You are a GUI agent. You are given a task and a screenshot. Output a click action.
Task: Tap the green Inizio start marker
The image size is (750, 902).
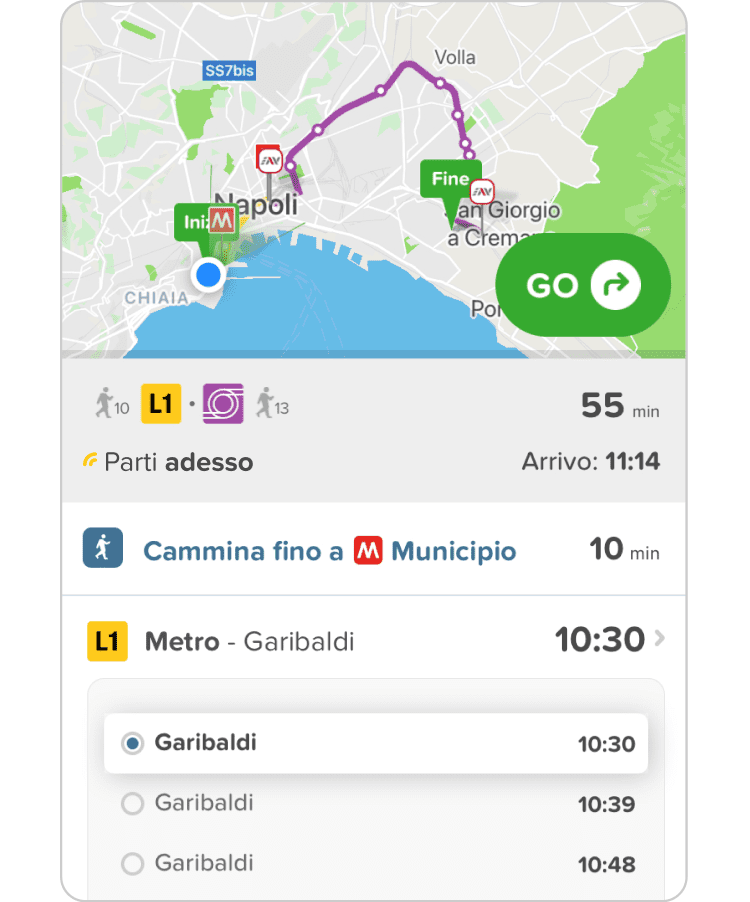(192, 222)
